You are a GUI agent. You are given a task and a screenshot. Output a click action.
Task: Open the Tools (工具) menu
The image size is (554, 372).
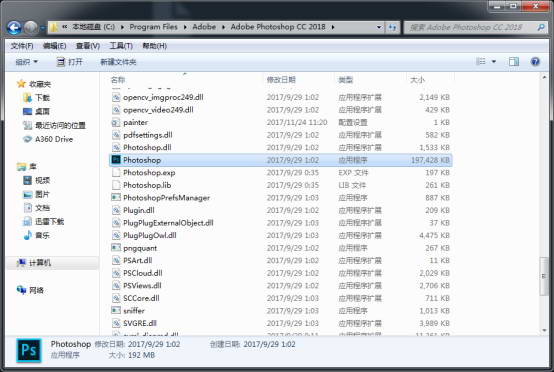click(x=121, y=46)
